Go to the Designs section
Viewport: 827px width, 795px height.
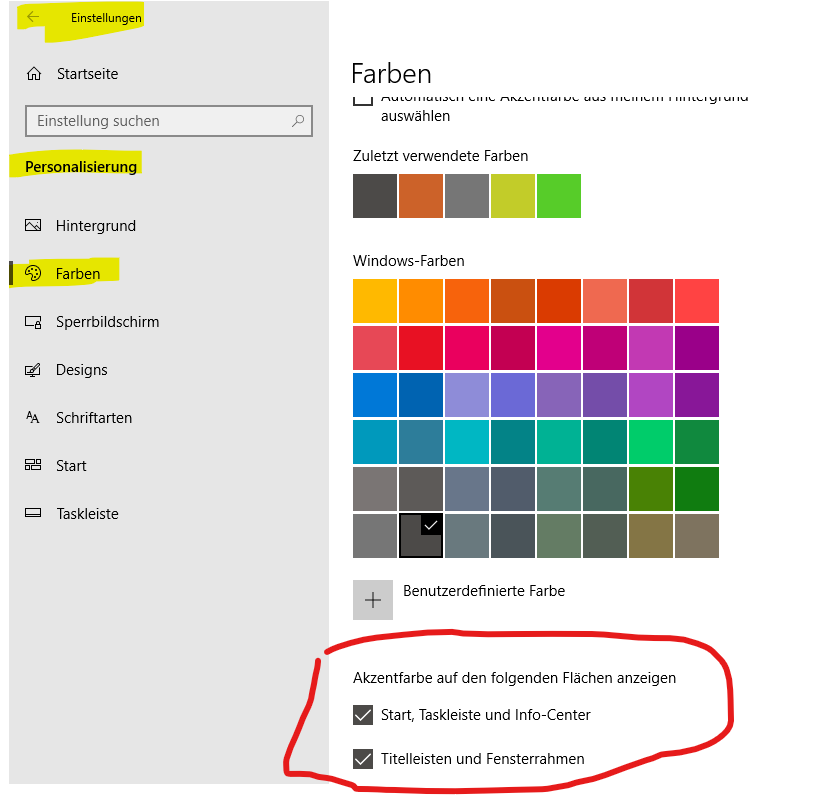click(82, 370)
